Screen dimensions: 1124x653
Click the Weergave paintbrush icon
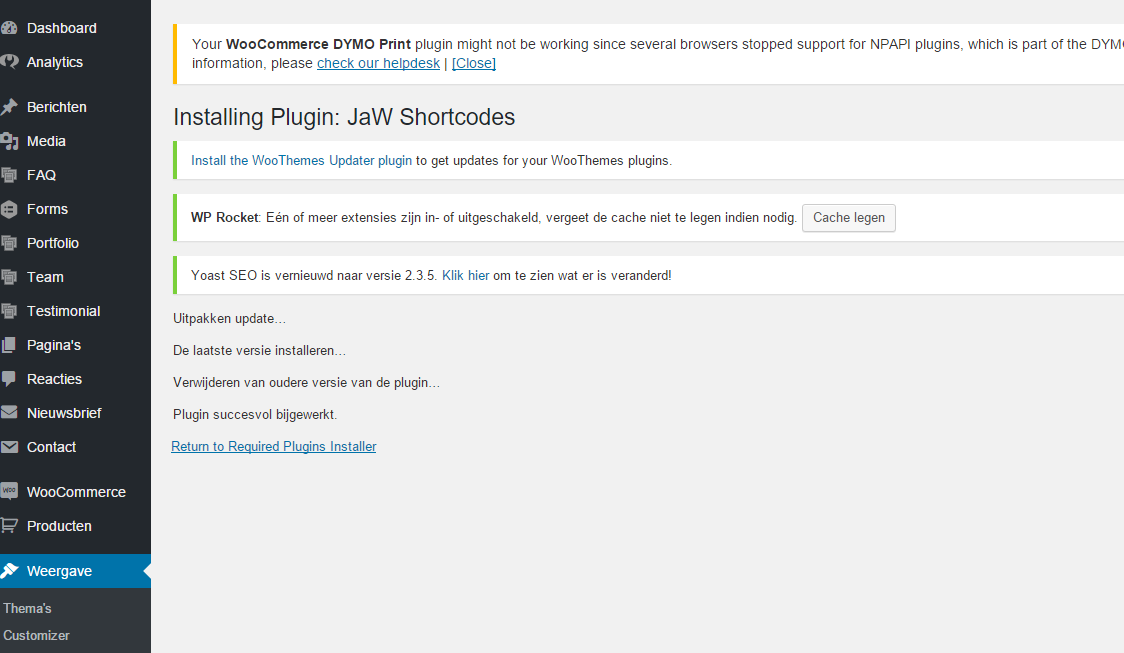pyautogui.click(x=9, y=571)
